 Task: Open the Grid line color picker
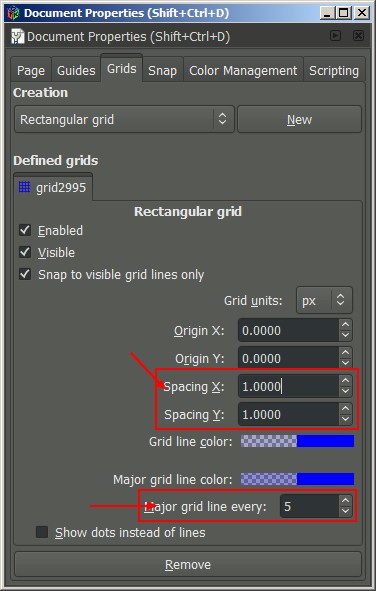pyautogui.click(x=297, y=441)
